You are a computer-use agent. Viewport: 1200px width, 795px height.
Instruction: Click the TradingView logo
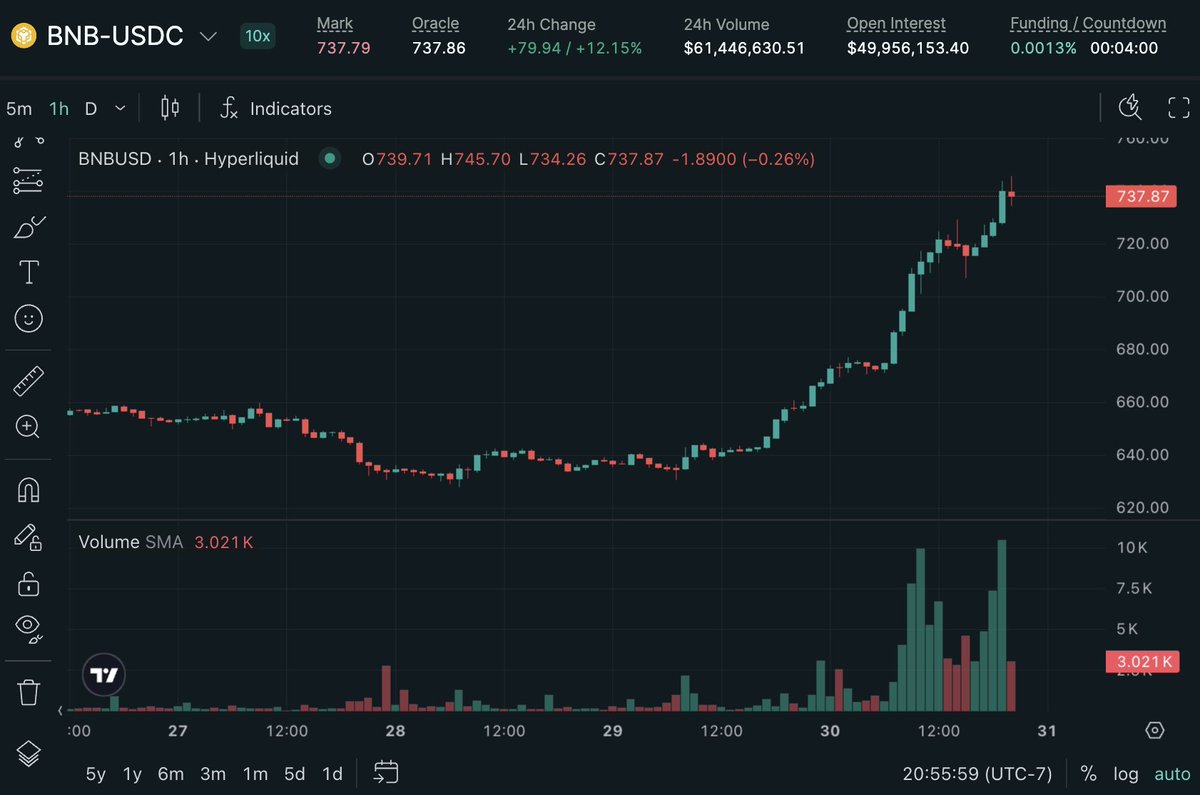(104, 675)
